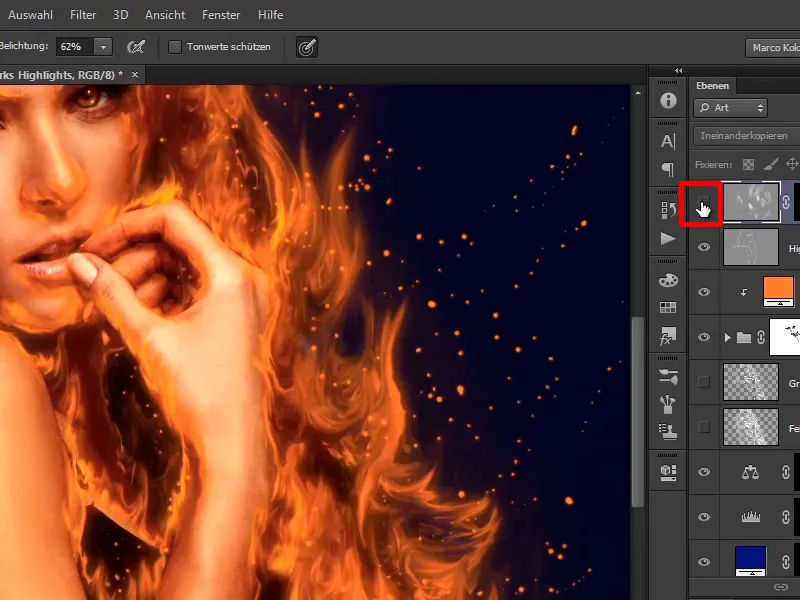Click link icon on the group layer
This screenshot has height=600, width=800.
tap(761, 337)
